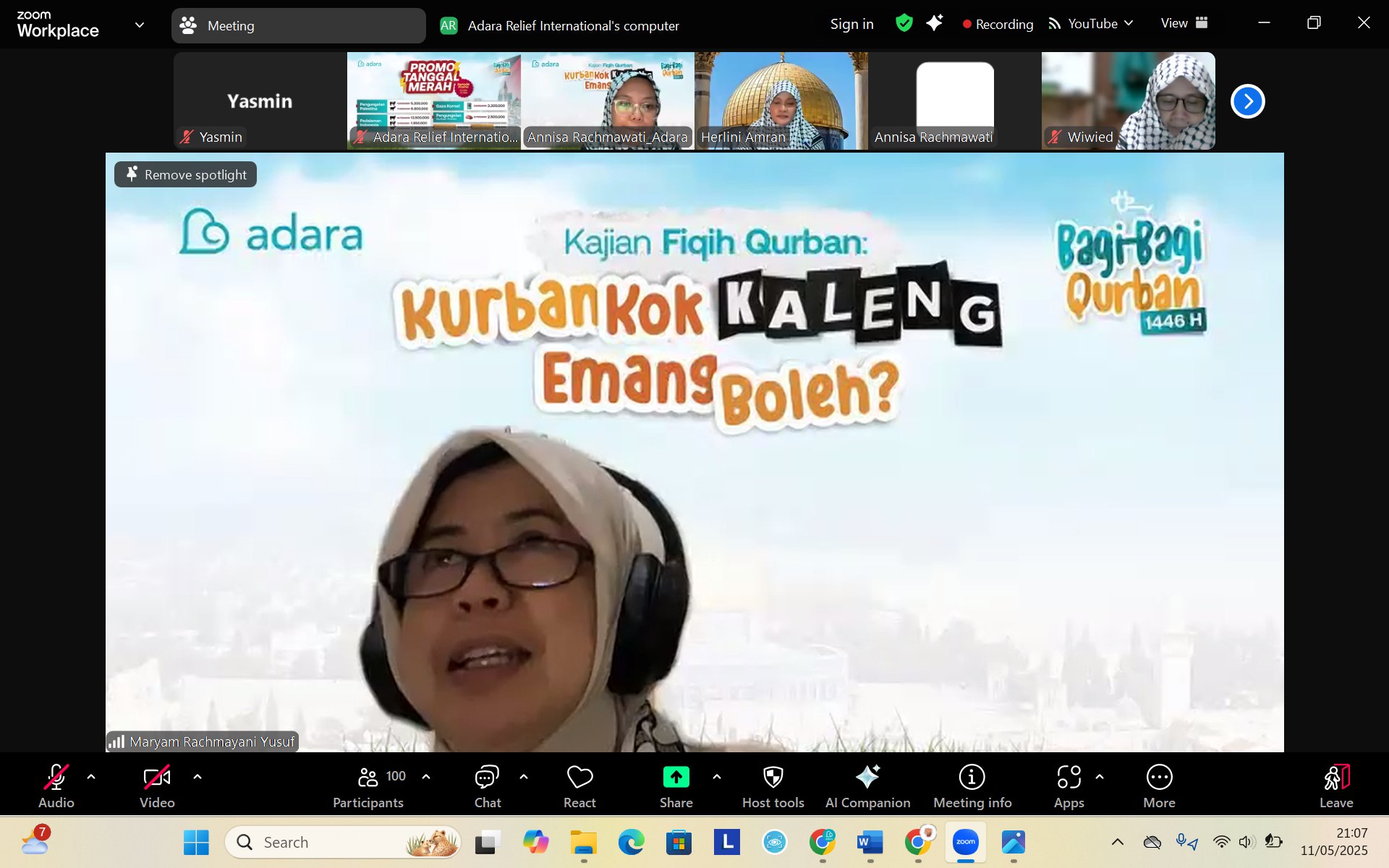
Task: Turn on camera with Video button
Action: [157, 778]
